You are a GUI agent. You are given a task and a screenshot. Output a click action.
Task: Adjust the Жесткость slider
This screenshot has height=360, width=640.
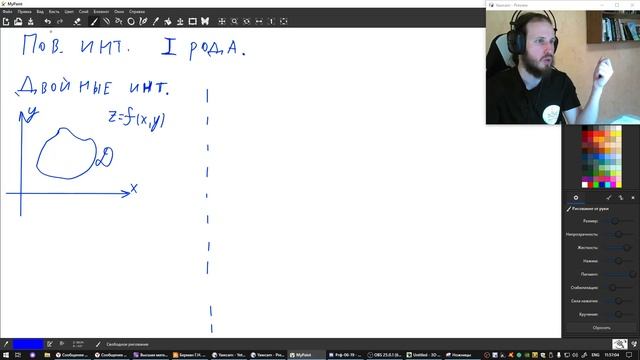tap(620, 248)
